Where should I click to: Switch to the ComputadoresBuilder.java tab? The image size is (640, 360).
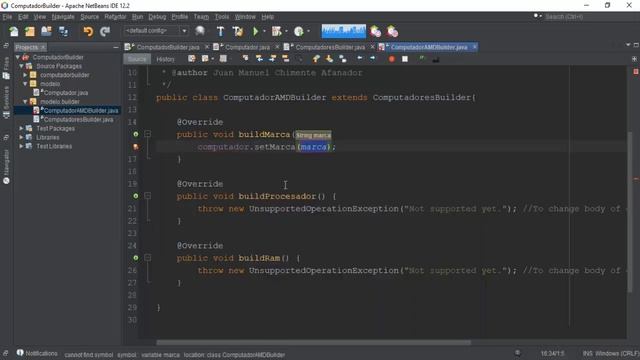[330, 47]
